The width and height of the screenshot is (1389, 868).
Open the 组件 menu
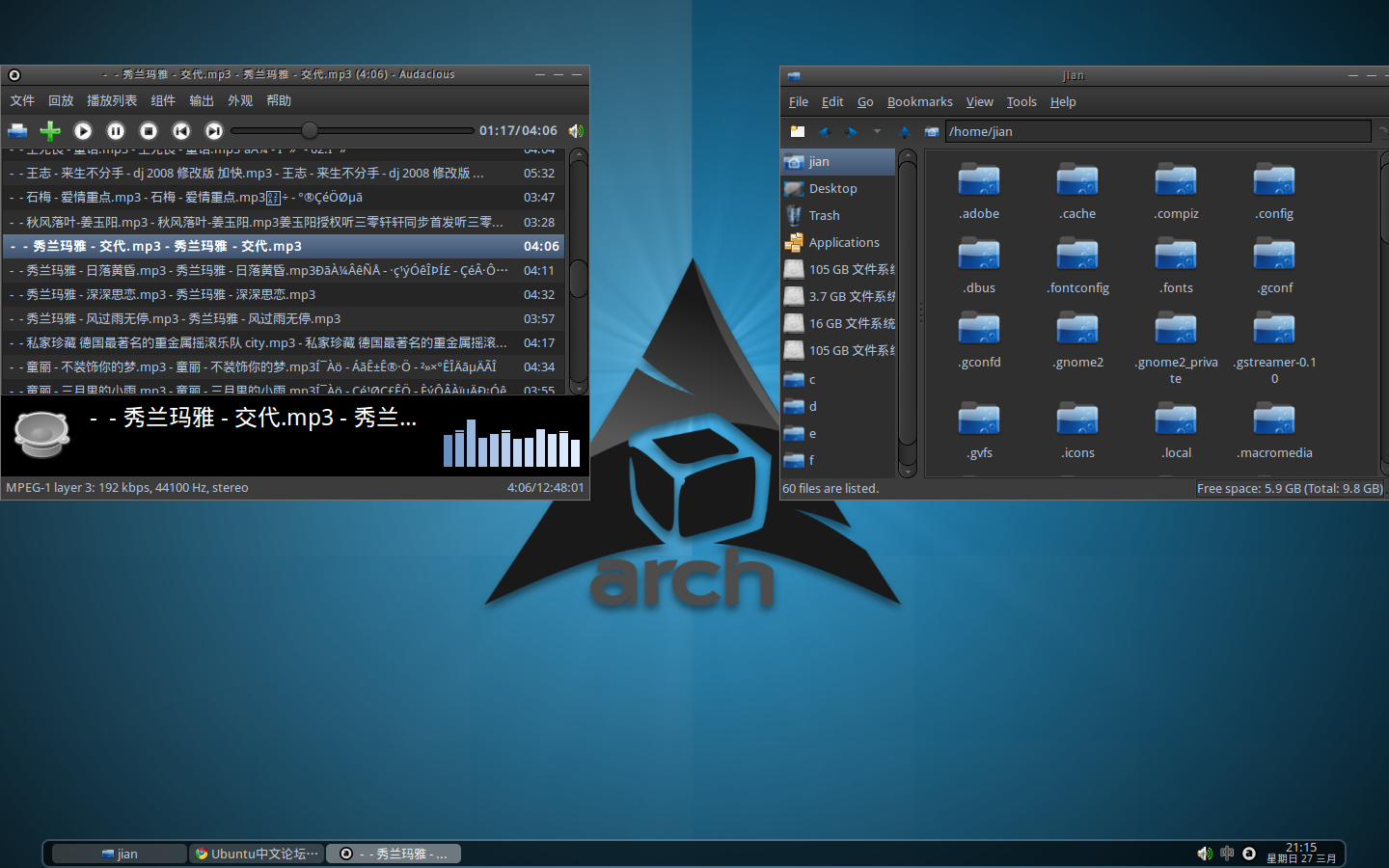(163, 100)
